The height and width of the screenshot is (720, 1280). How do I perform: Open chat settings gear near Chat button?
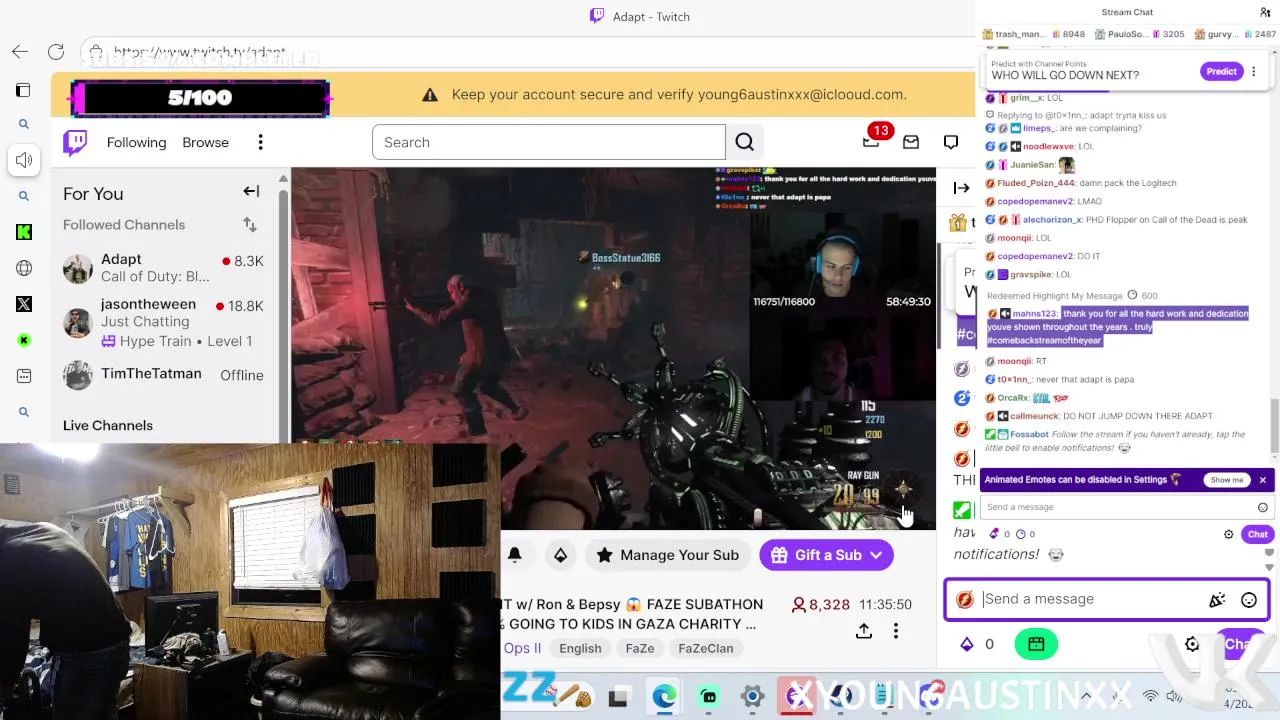[1229, 535]
